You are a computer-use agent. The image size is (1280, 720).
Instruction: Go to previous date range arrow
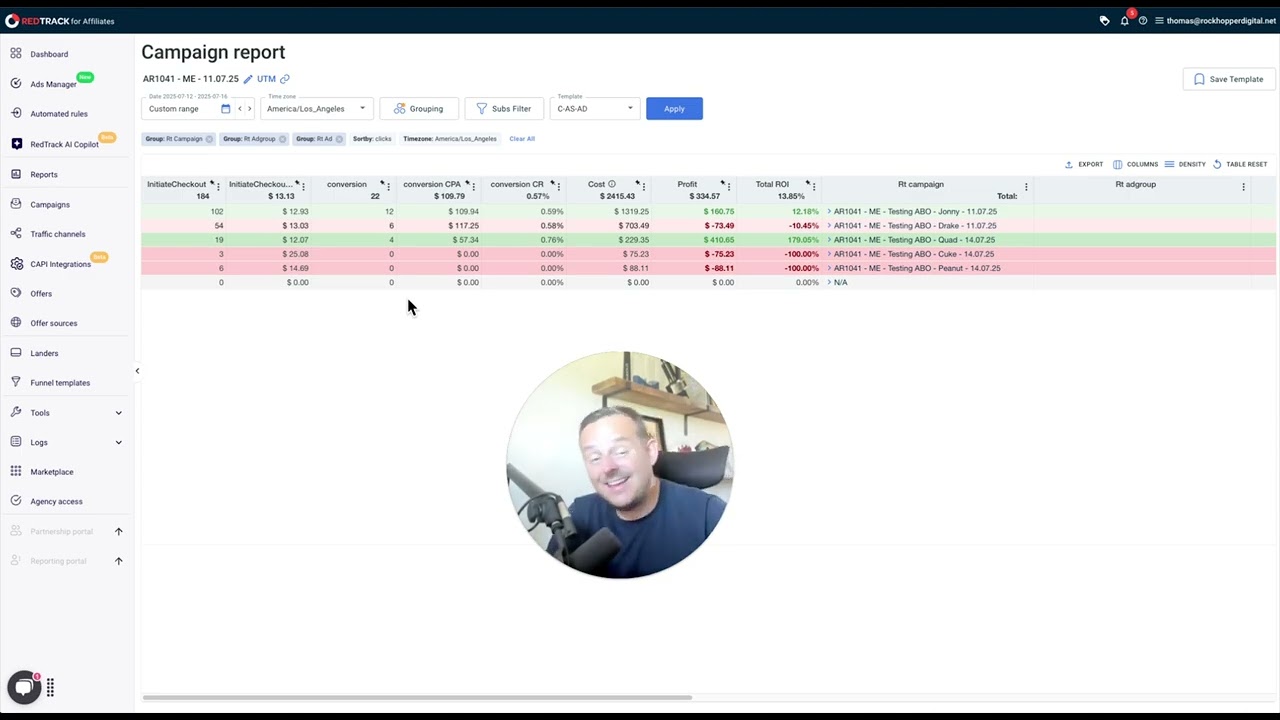239,109
